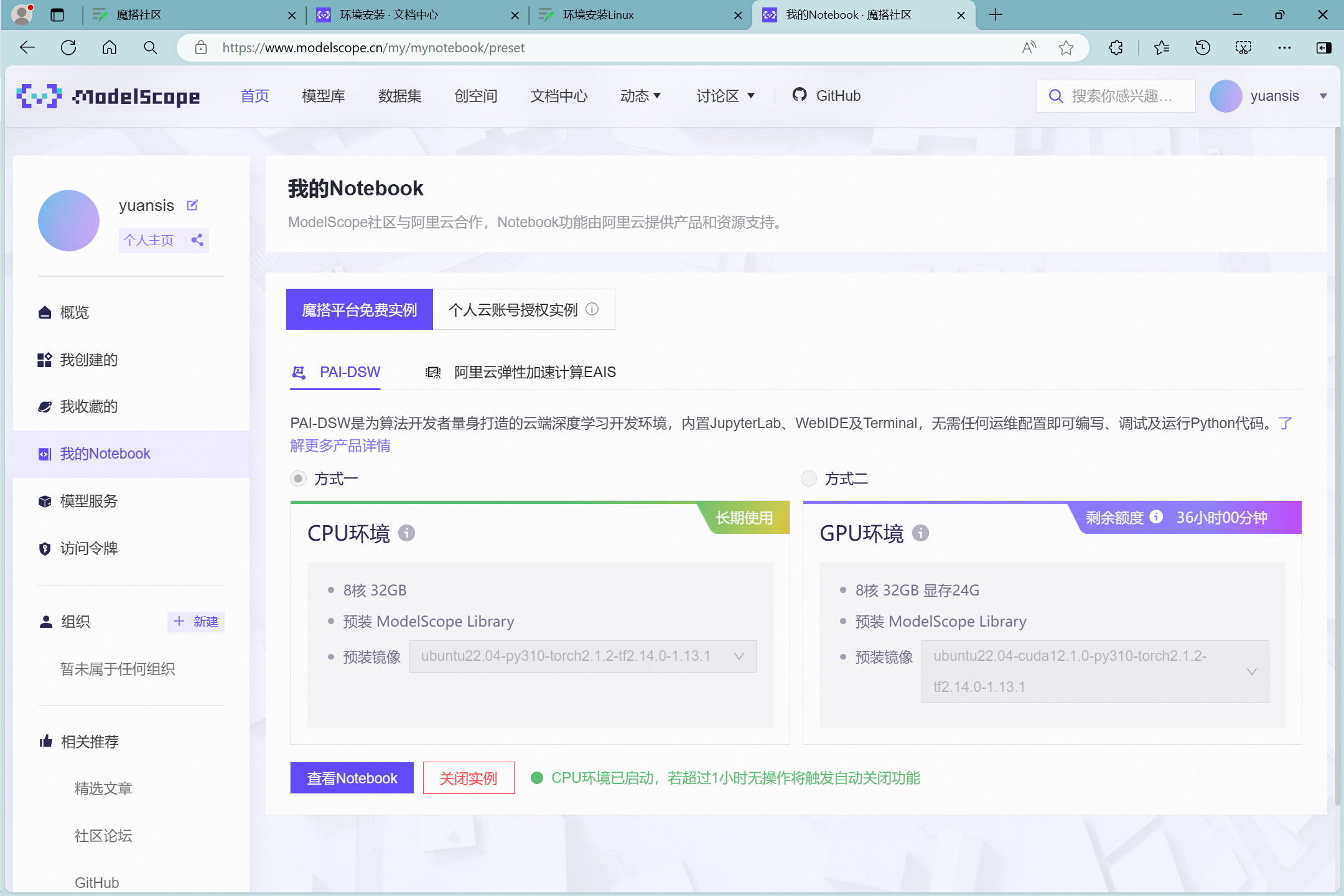Click the ModelScope logo
Image resolution: width=1344 pixels, height=896 pixels.
[x=108, y=96]
